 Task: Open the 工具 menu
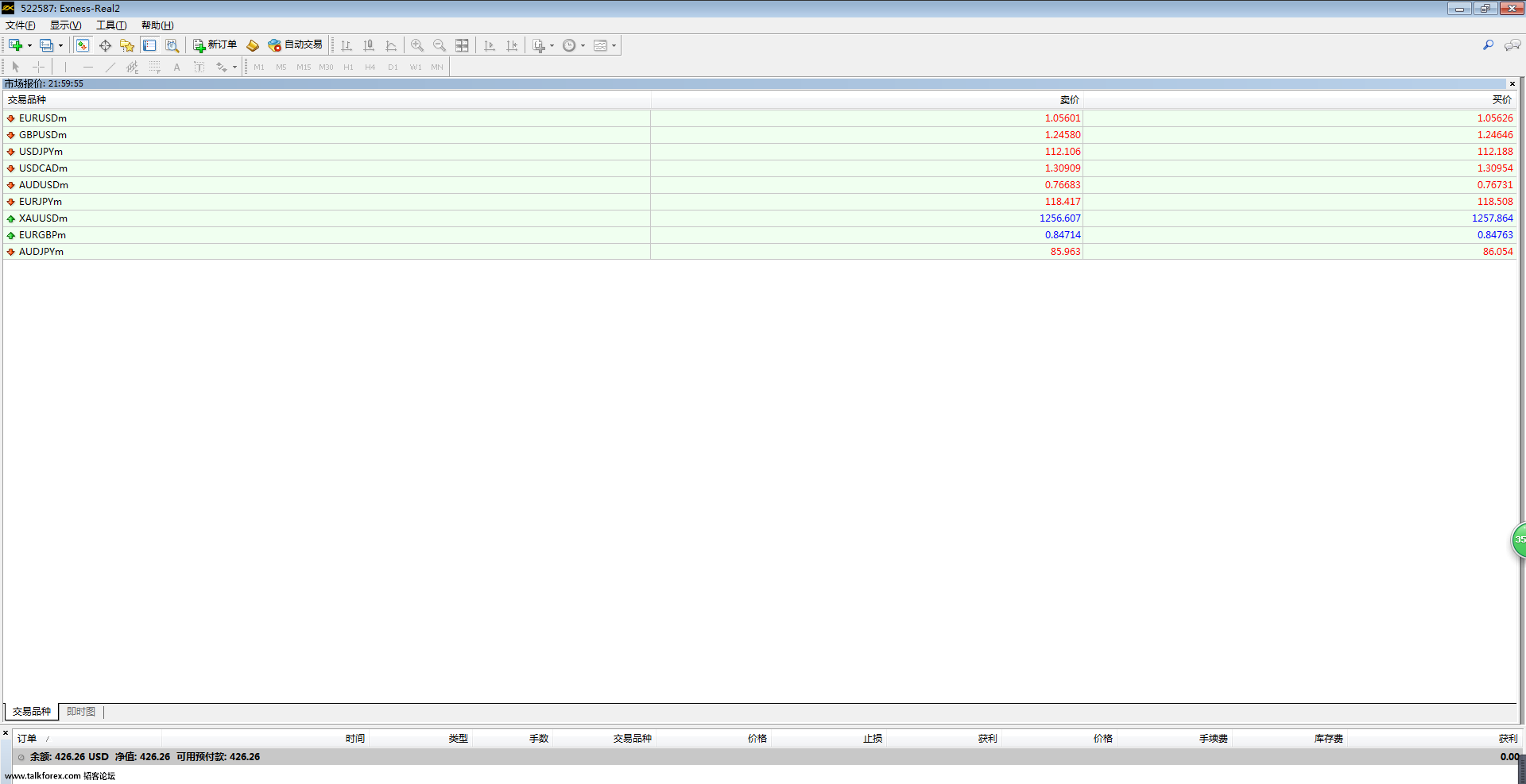[111, 25]
